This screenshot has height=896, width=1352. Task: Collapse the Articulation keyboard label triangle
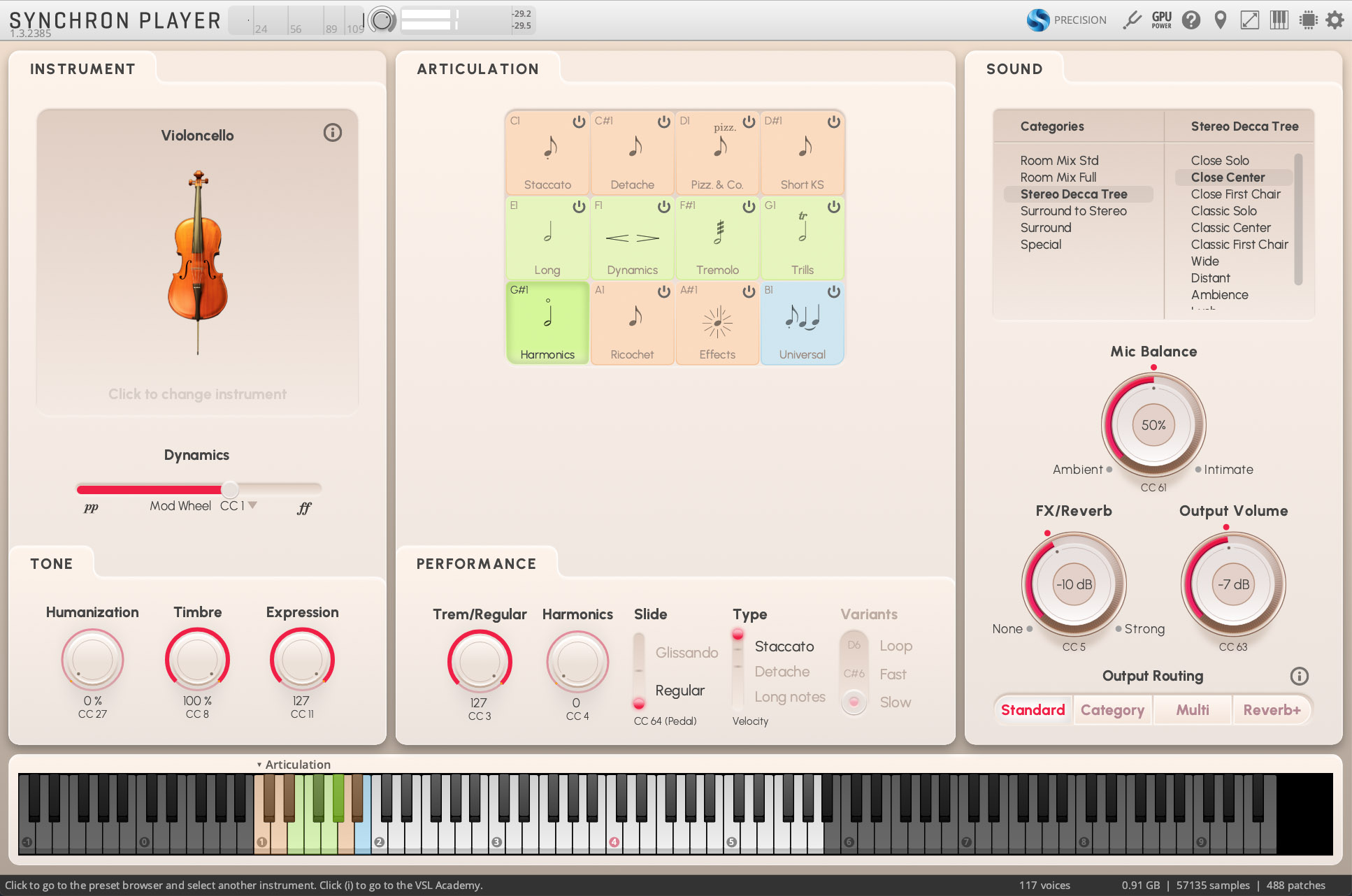coord(259,765)
